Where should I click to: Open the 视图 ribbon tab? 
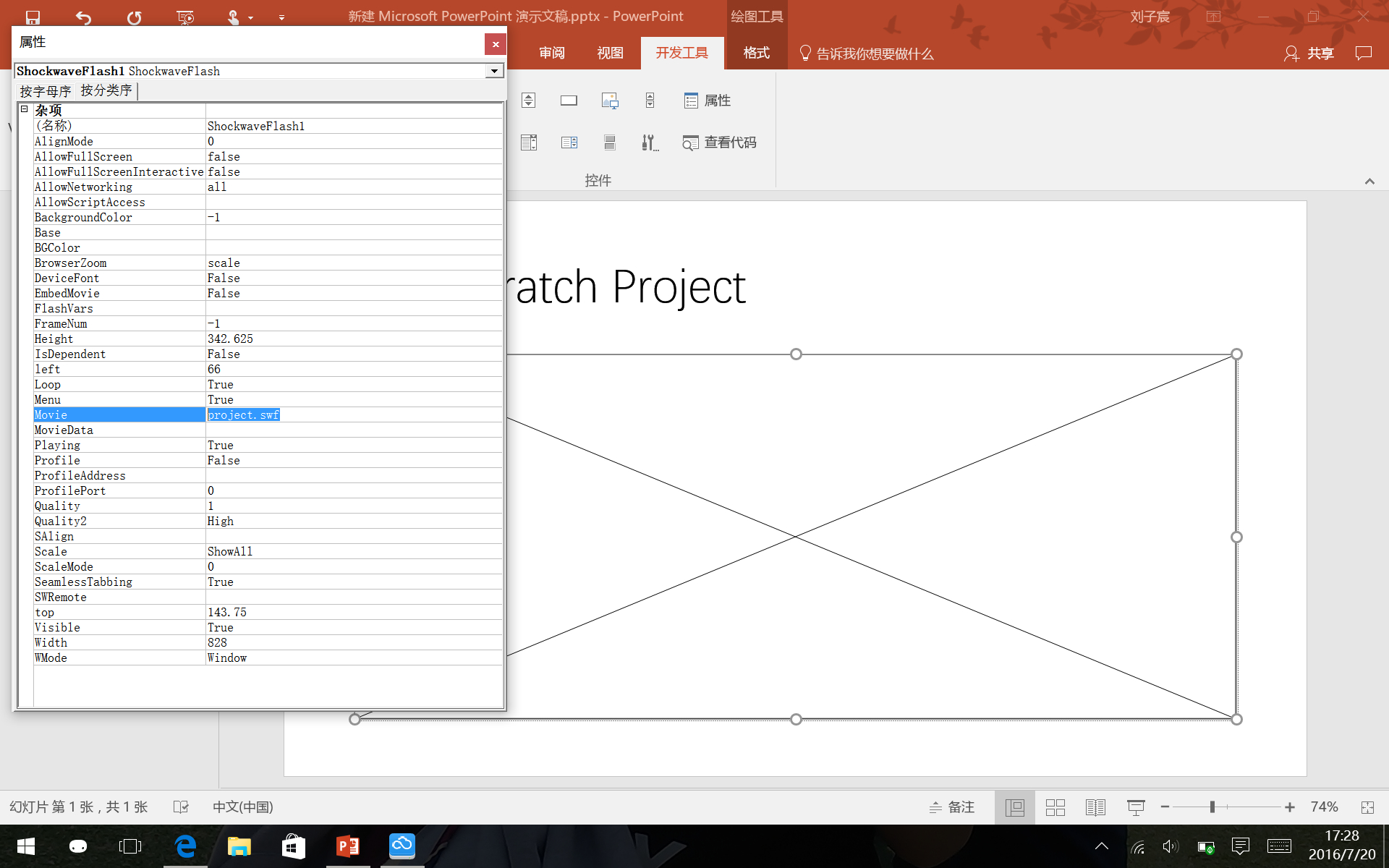[x=610, y=53]
